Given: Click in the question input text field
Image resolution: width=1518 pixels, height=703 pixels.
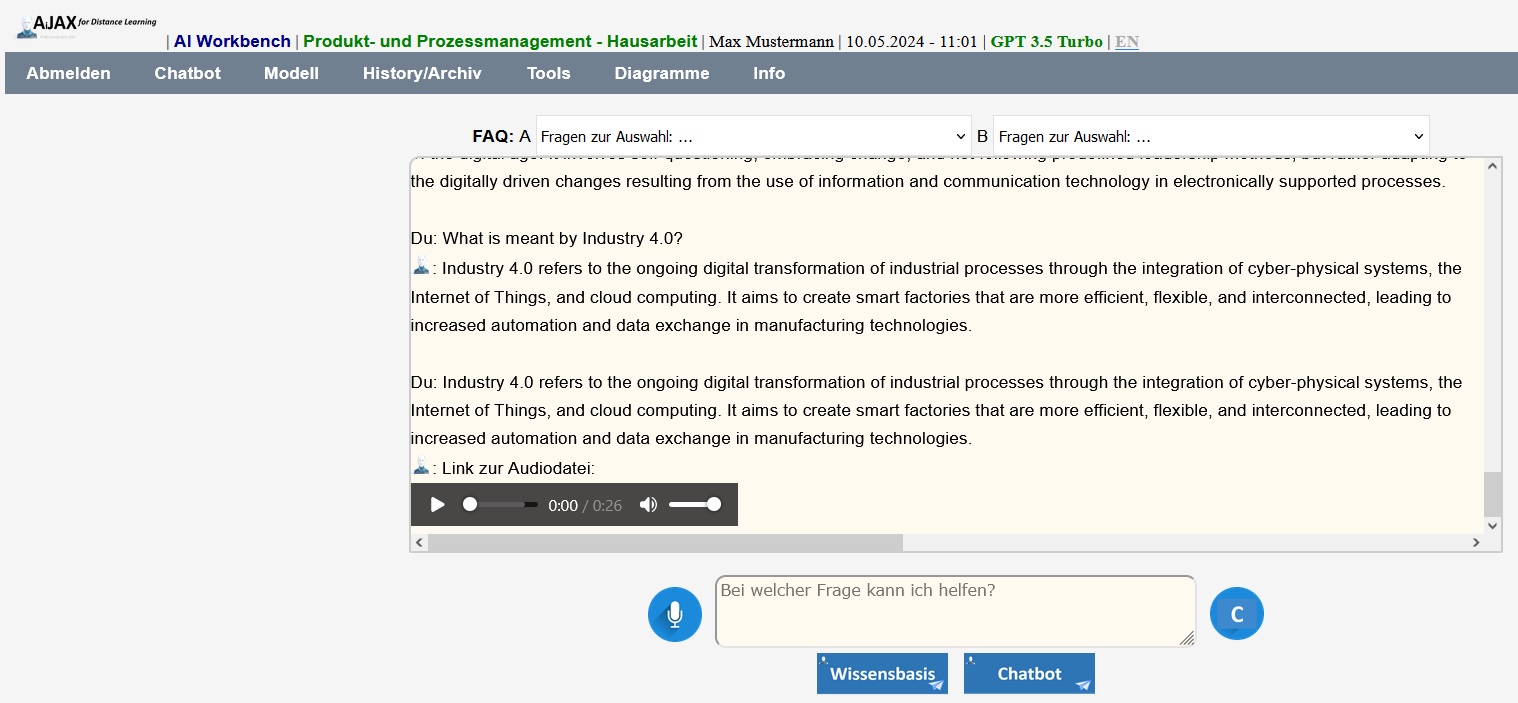Looking at the screenshot, I should coord(955,611).
